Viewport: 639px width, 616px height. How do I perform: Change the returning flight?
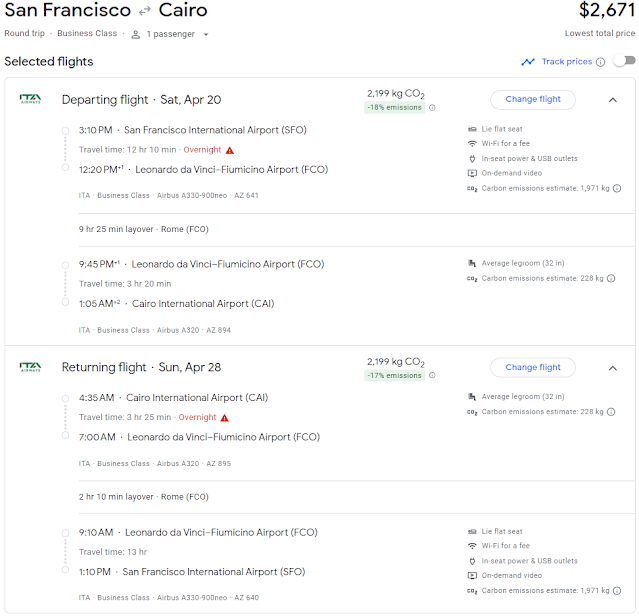[533, 367]
